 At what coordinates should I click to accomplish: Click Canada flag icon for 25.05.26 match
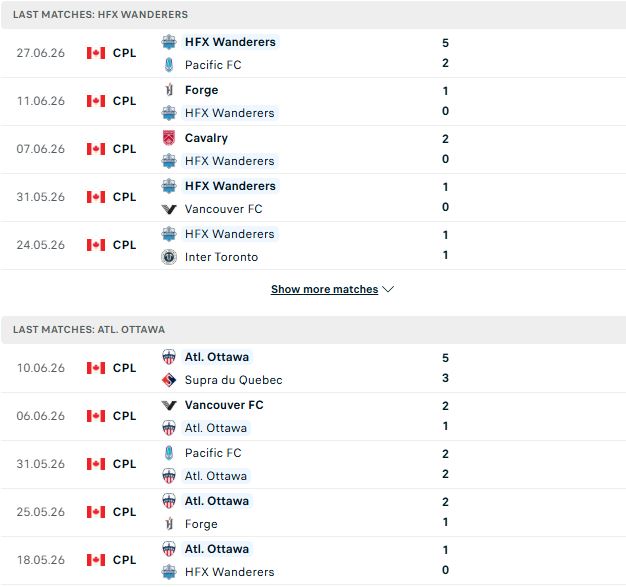(96, 512)
